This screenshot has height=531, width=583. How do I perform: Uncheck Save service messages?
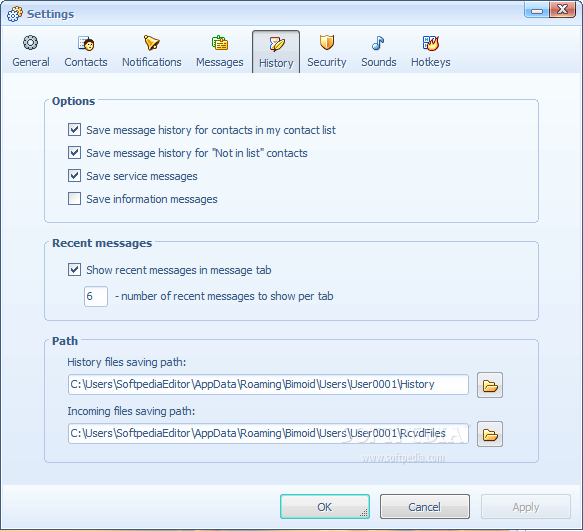74,176
